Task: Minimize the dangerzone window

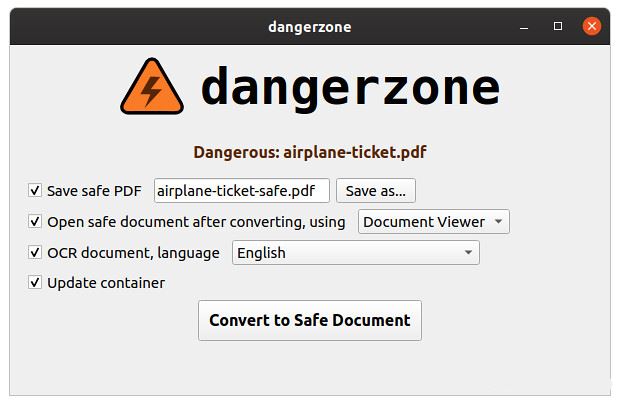Action: (524, 26)
